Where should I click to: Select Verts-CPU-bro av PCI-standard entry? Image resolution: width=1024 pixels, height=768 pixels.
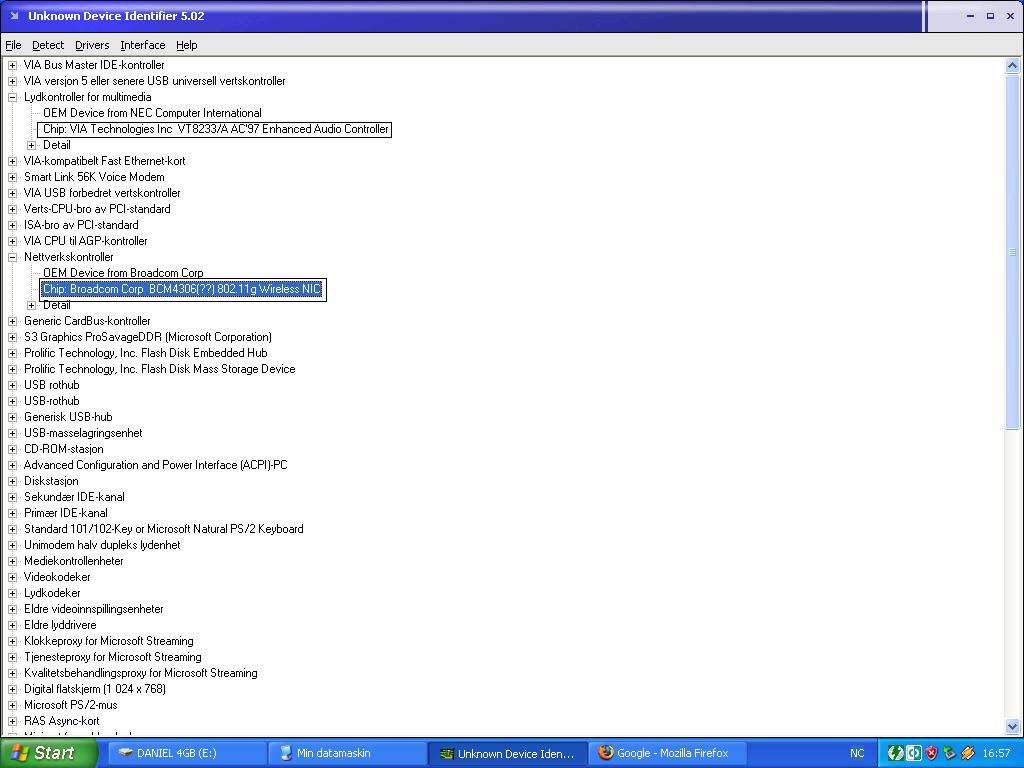tap(97, 209)
